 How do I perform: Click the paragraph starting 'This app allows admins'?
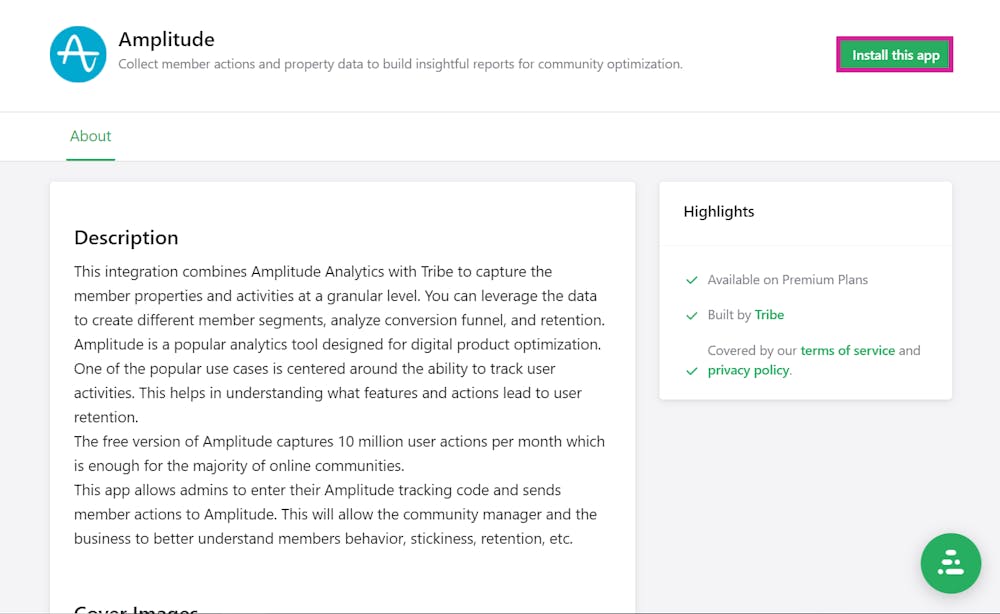[335, 514]
